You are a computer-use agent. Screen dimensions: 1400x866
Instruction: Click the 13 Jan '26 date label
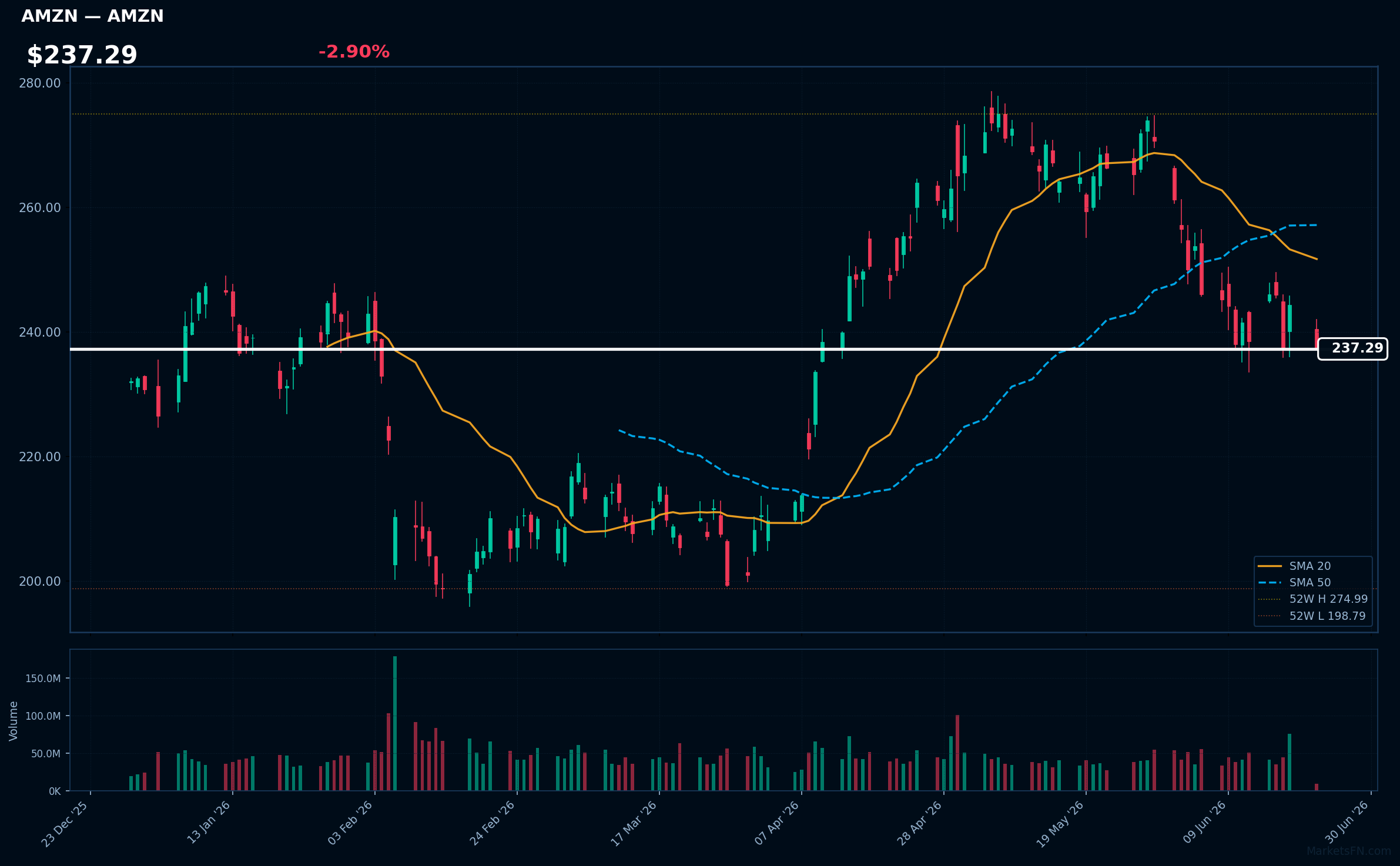point(209,823)
